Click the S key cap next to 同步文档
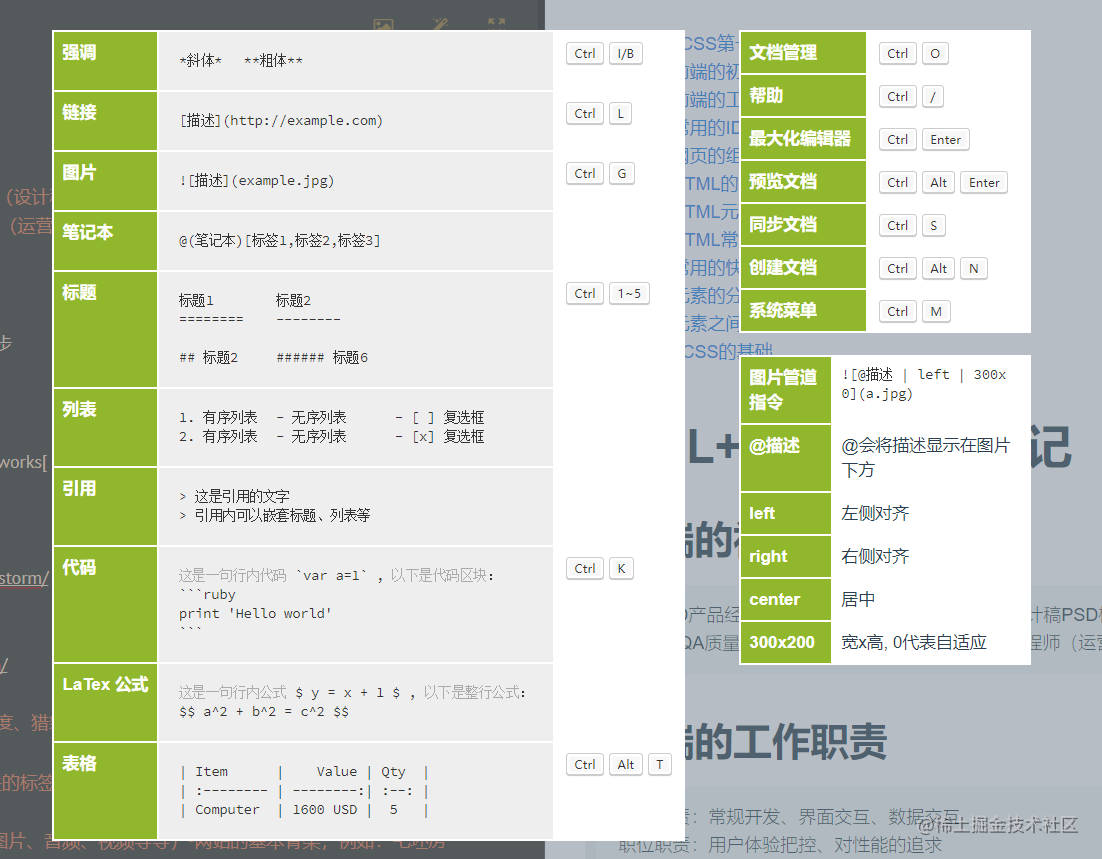 (933, 225)
